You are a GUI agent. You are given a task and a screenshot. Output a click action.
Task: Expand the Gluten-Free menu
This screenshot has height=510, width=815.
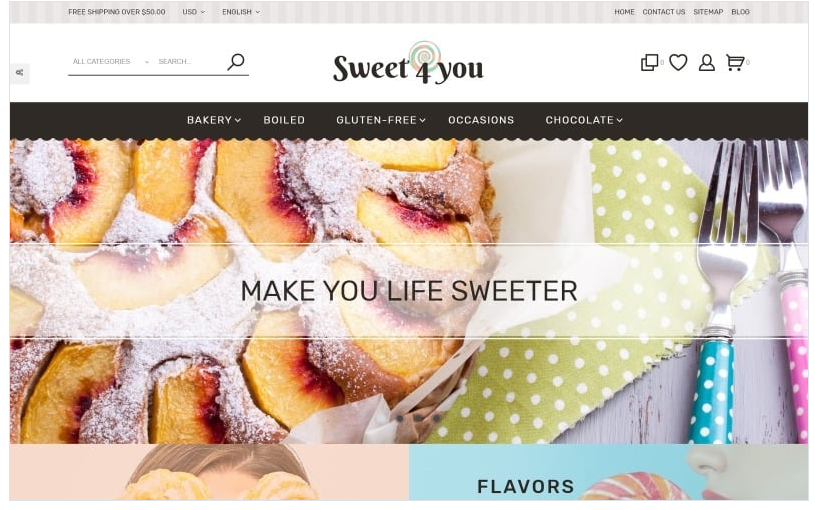click(381, 120)
